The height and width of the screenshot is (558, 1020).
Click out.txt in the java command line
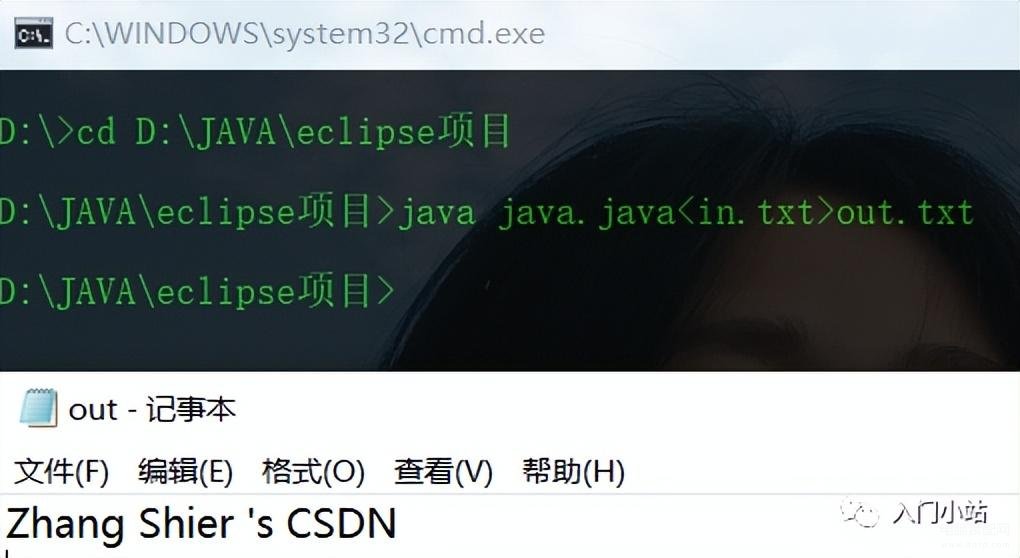pyautogui.click(x=905, y=213)
